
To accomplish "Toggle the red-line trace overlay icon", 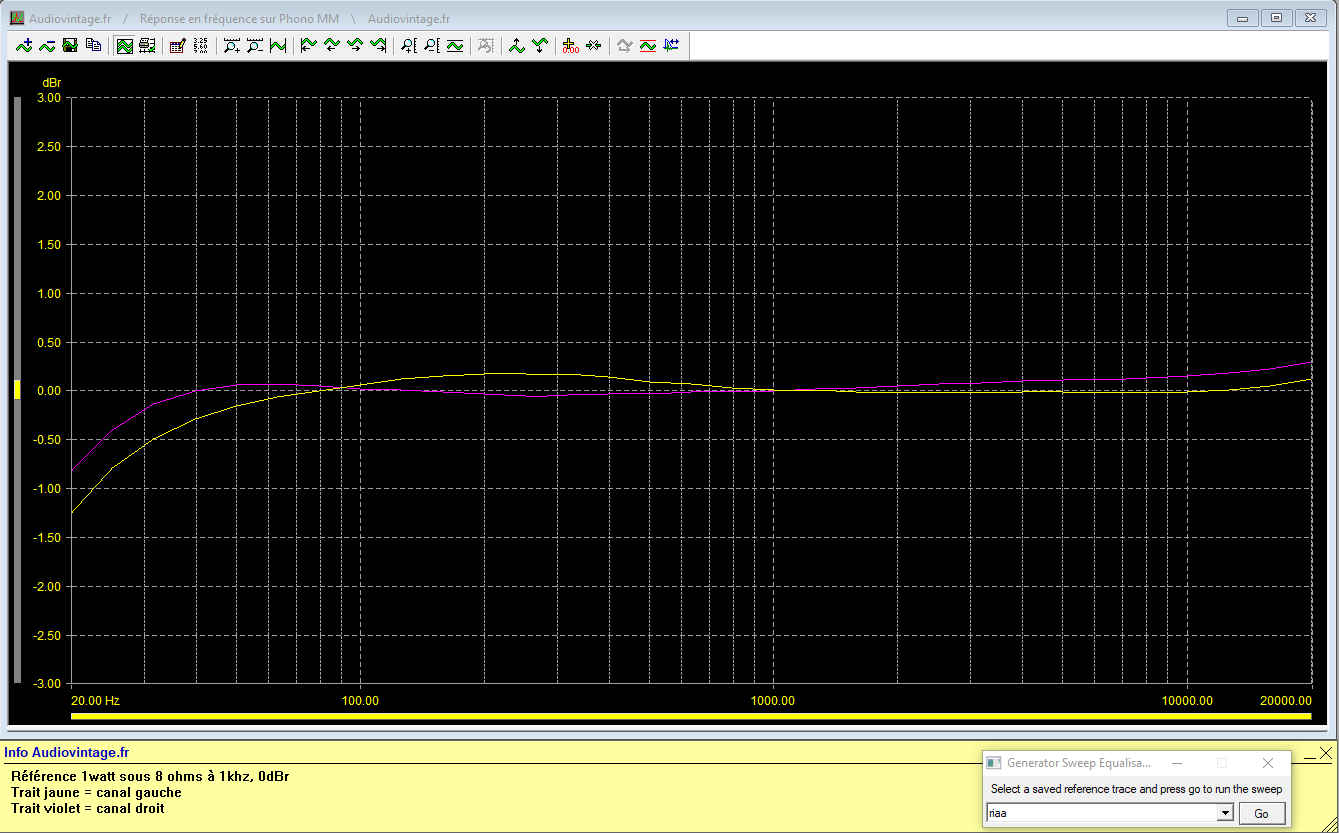I will (x=647, y=45).
